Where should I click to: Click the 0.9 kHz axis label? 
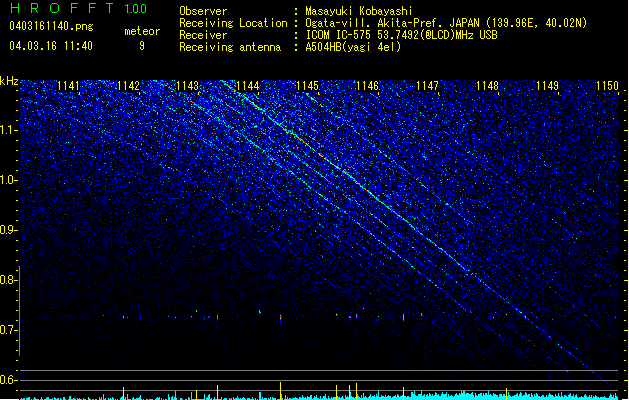[9, 230]
